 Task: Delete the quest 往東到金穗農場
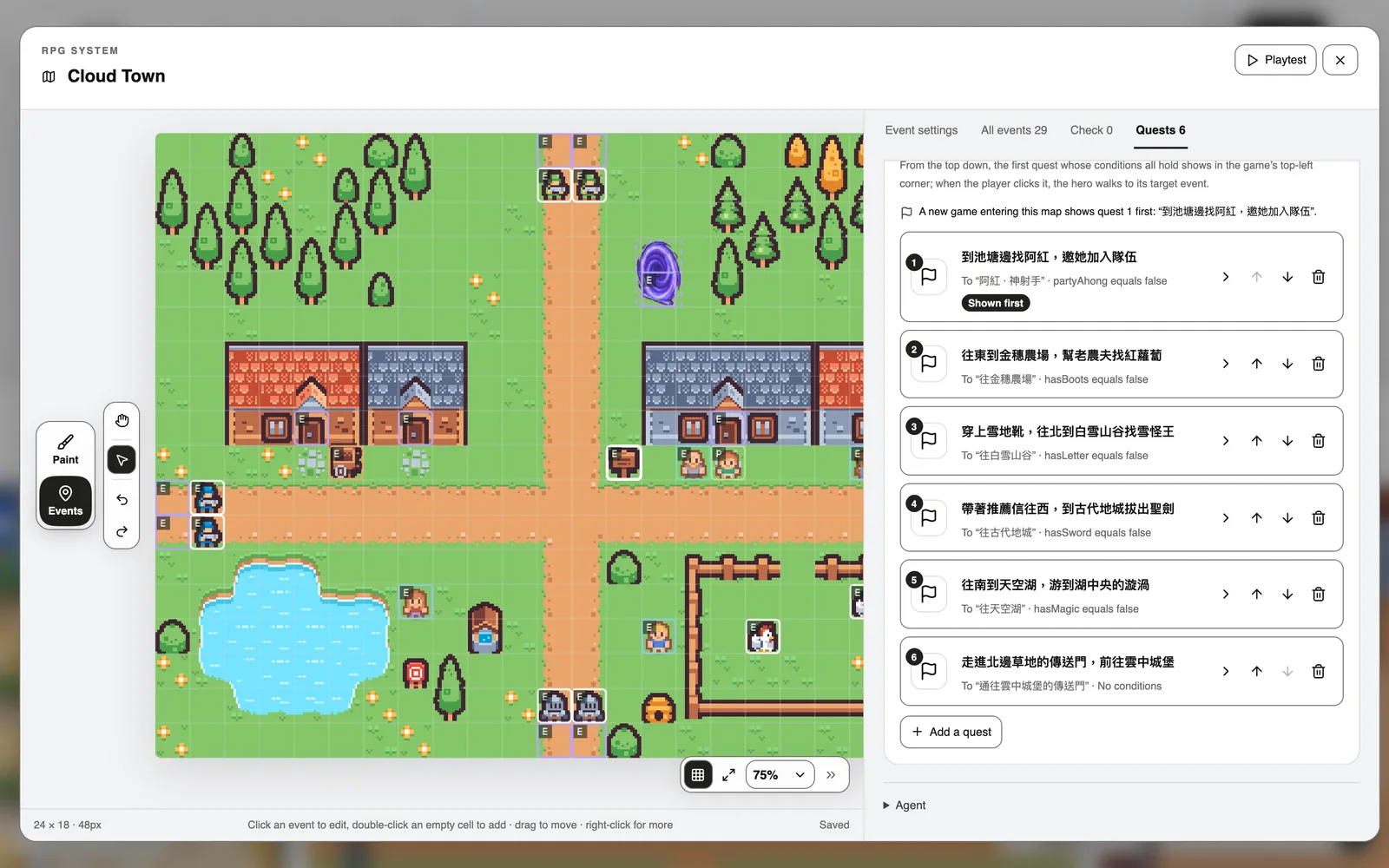coord(1318,364)
